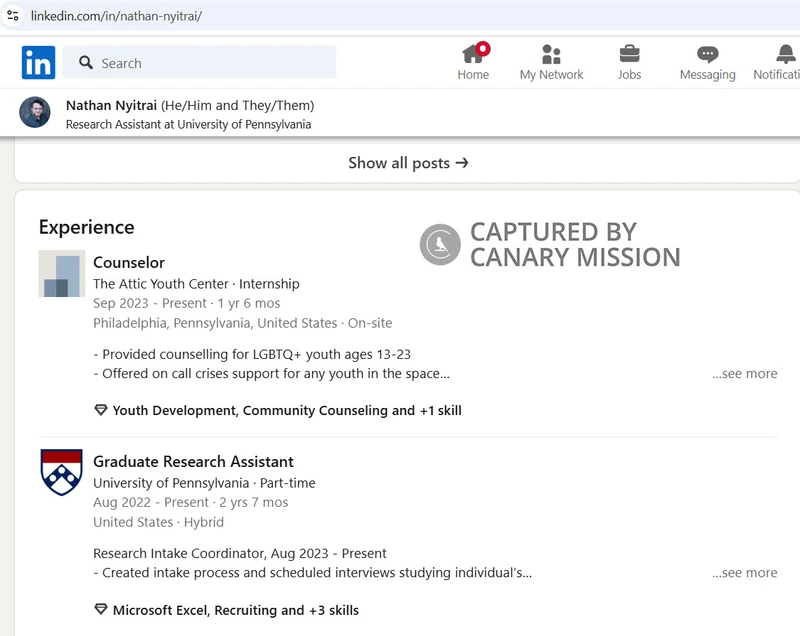Screen dimensions: 800x636
Task: Focus the LinkedIn Search field
Action: [199, 62]
